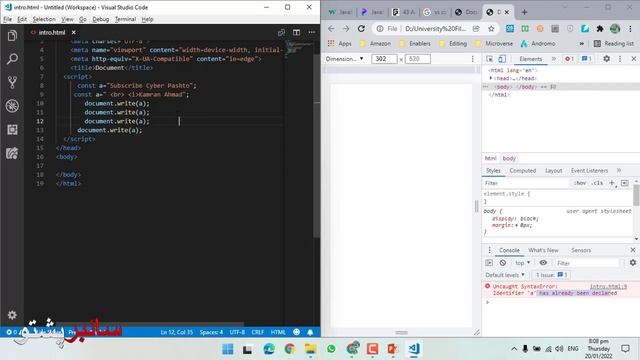Open editor More Actions ellipsis menu

311,32
